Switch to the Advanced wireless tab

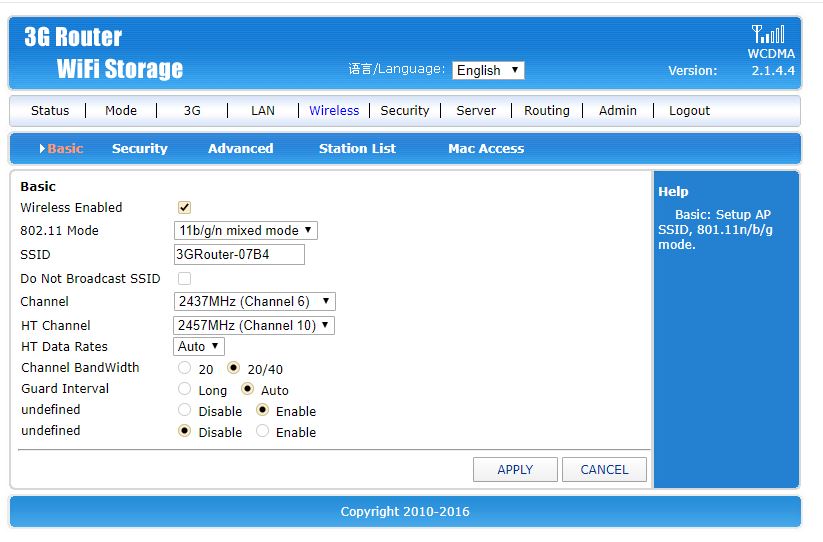coord(240,148)
